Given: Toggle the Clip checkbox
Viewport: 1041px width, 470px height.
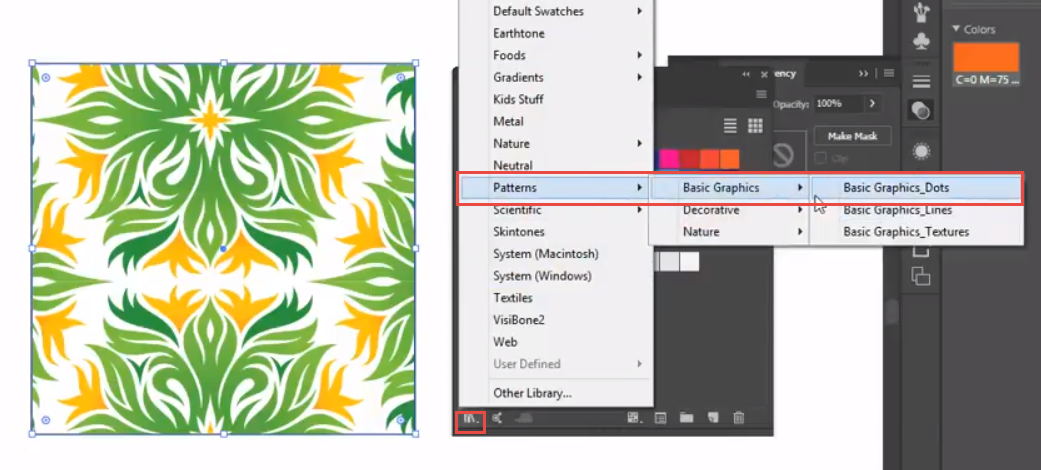Looking at the screenshot, I should tap(820, 158).
